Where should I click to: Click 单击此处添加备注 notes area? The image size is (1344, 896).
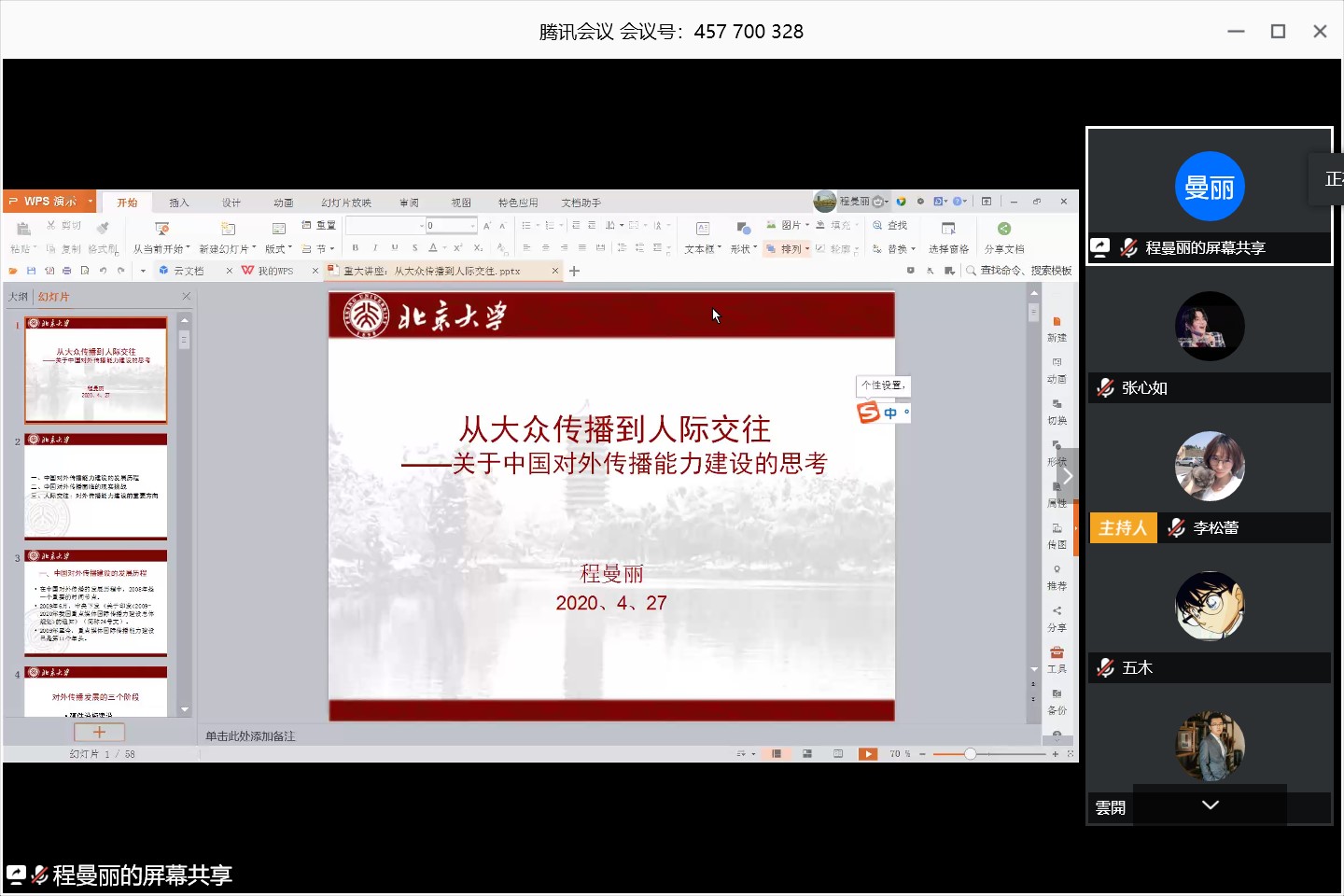(x=250, y=736)
